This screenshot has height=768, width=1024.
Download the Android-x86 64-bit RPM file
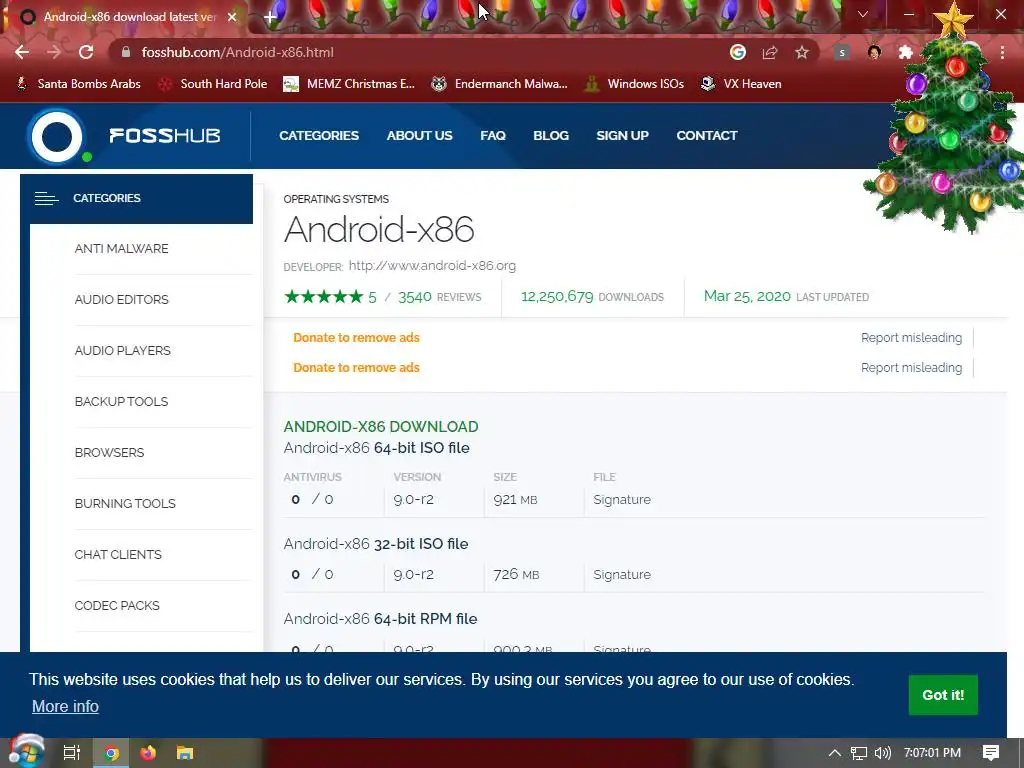380,619
